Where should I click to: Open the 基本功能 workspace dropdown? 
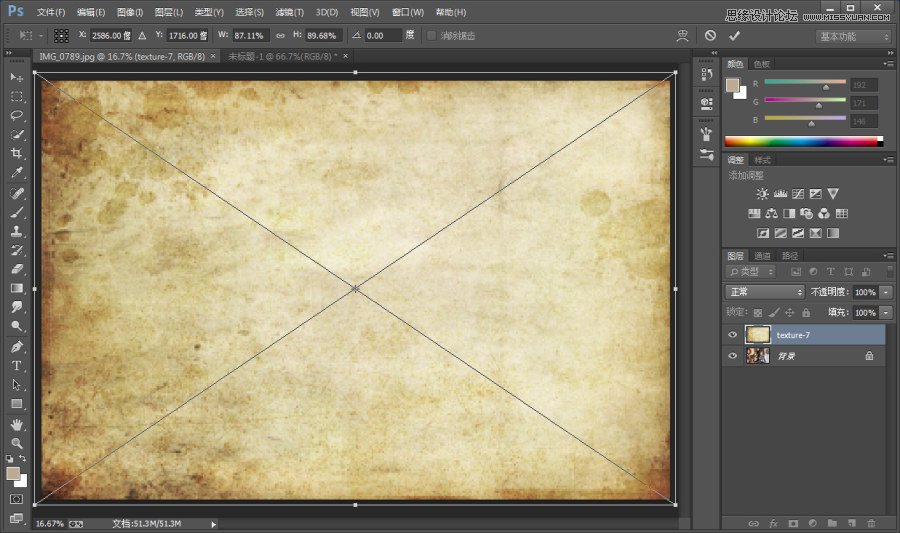click(853, 36)
